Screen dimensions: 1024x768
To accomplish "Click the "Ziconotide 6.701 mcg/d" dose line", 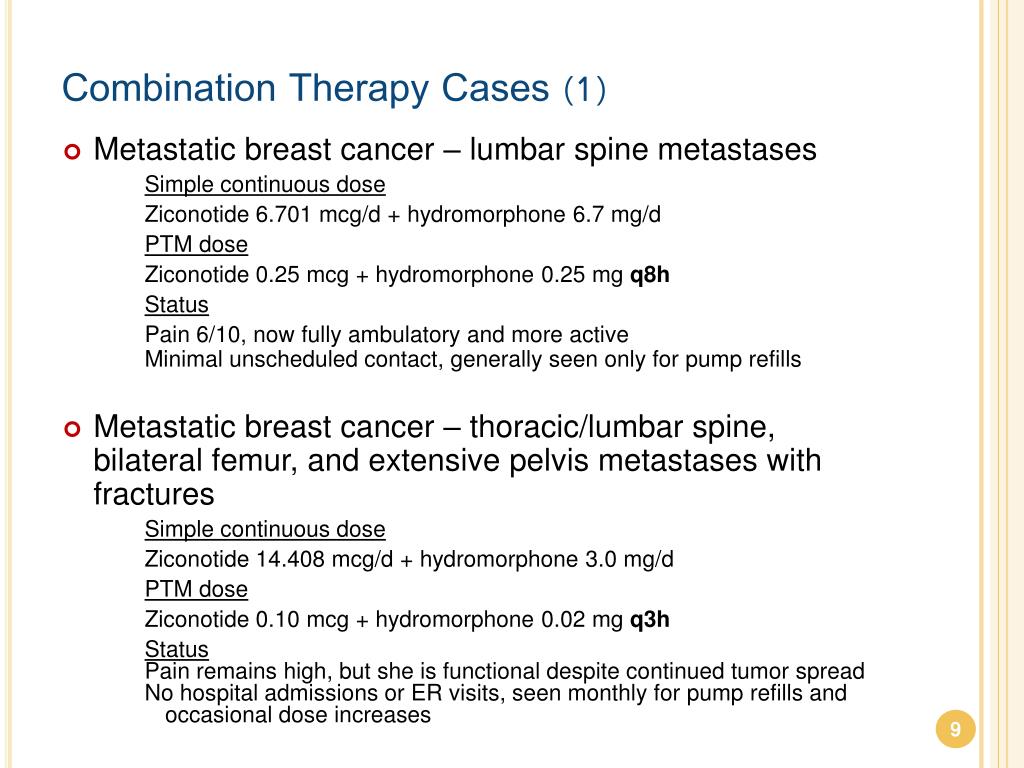I will coord(403,215).
